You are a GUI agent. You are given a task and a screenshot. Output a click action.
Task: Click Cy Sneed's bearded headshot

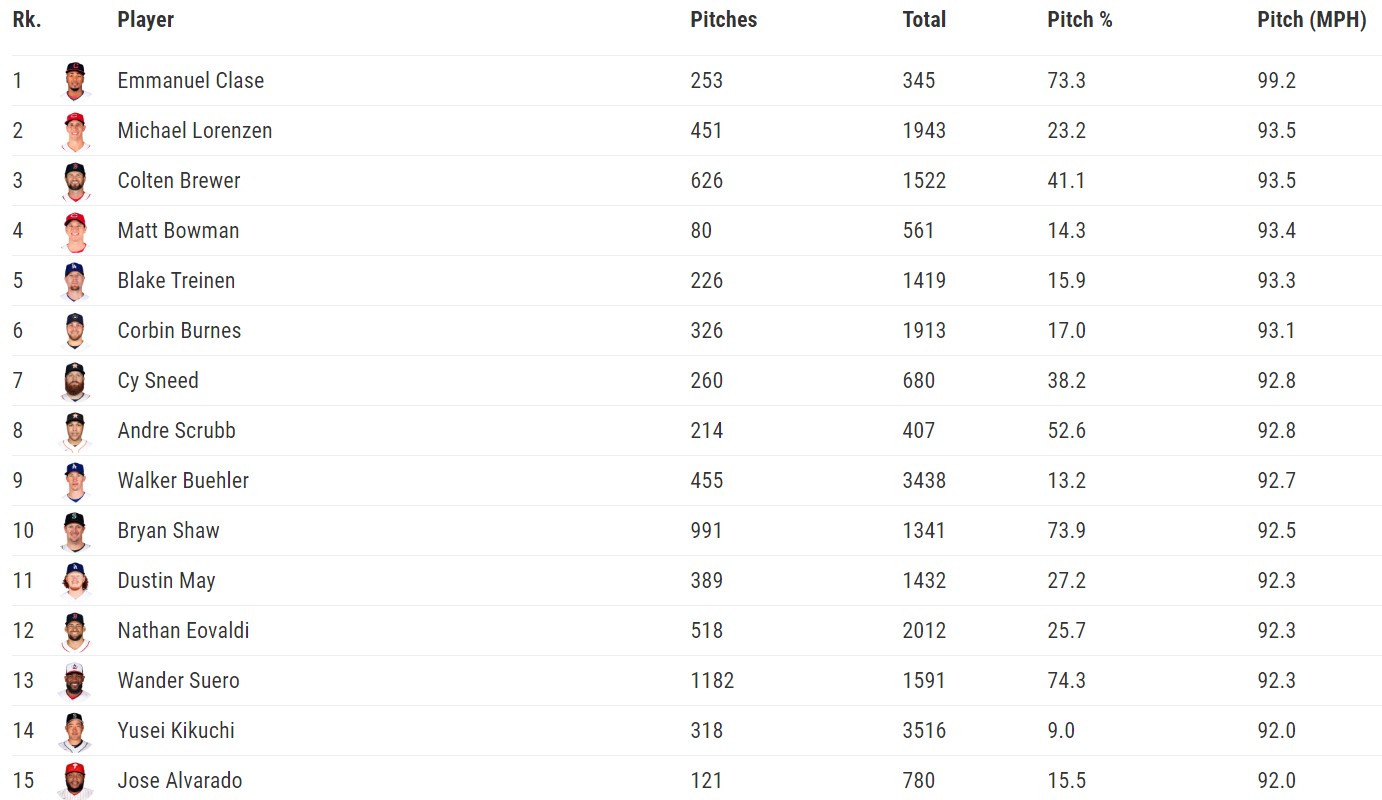[x=75, y=381]
